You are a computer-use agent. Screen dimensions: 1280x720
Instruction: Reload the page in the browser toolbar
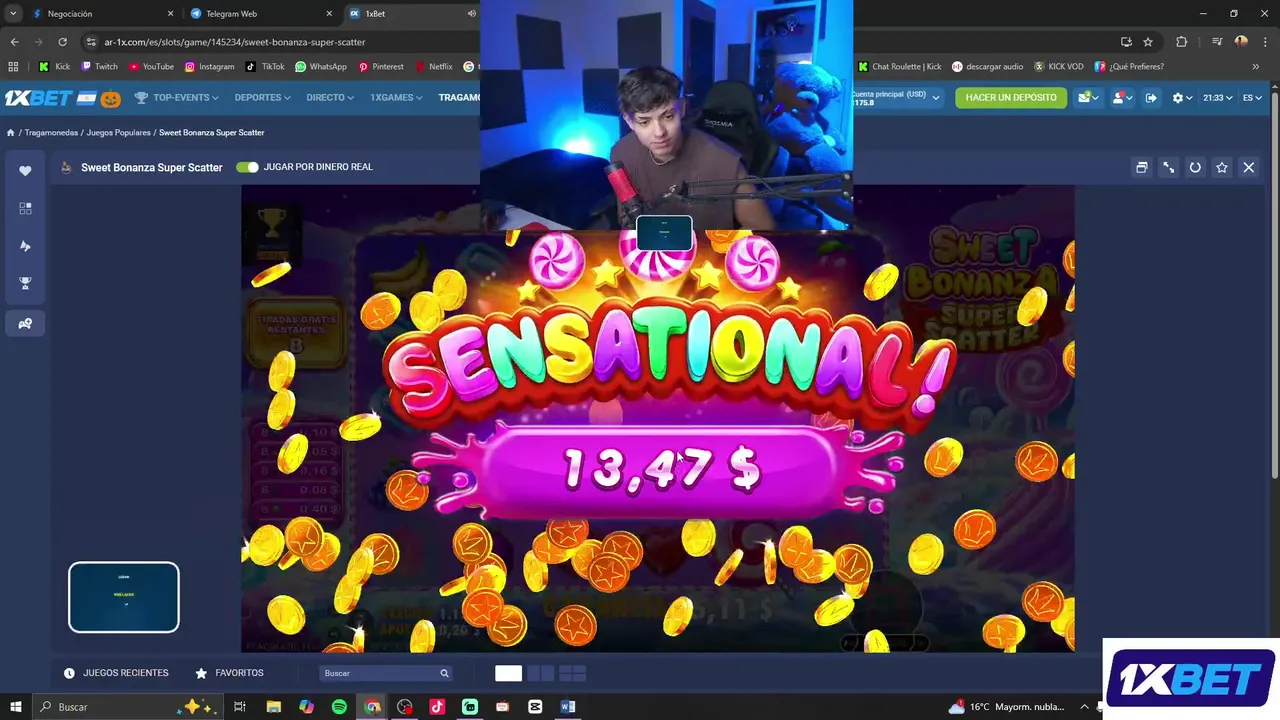coord(62,42)
